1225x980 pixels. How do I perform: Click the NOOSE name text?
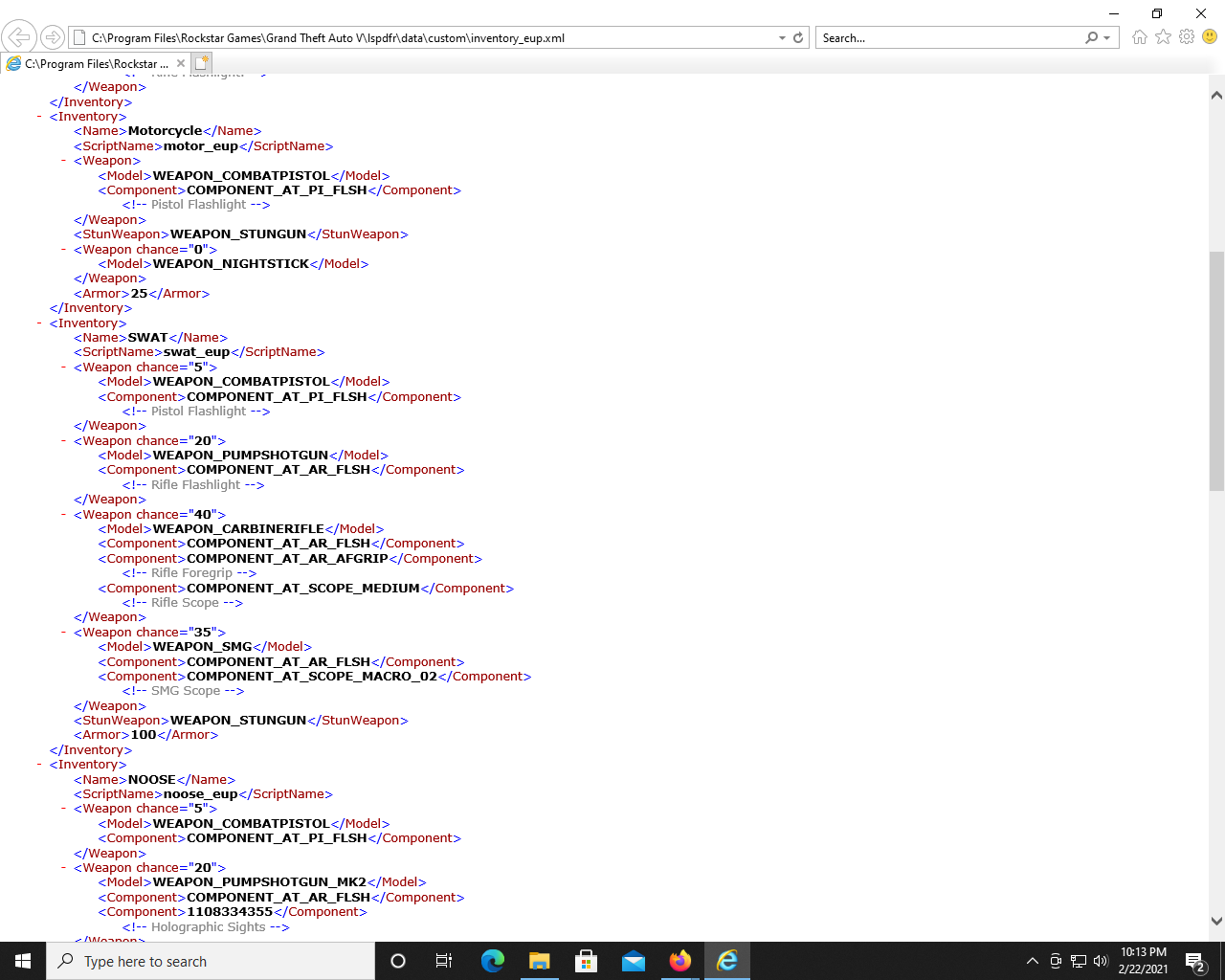[x=152, y=780]
